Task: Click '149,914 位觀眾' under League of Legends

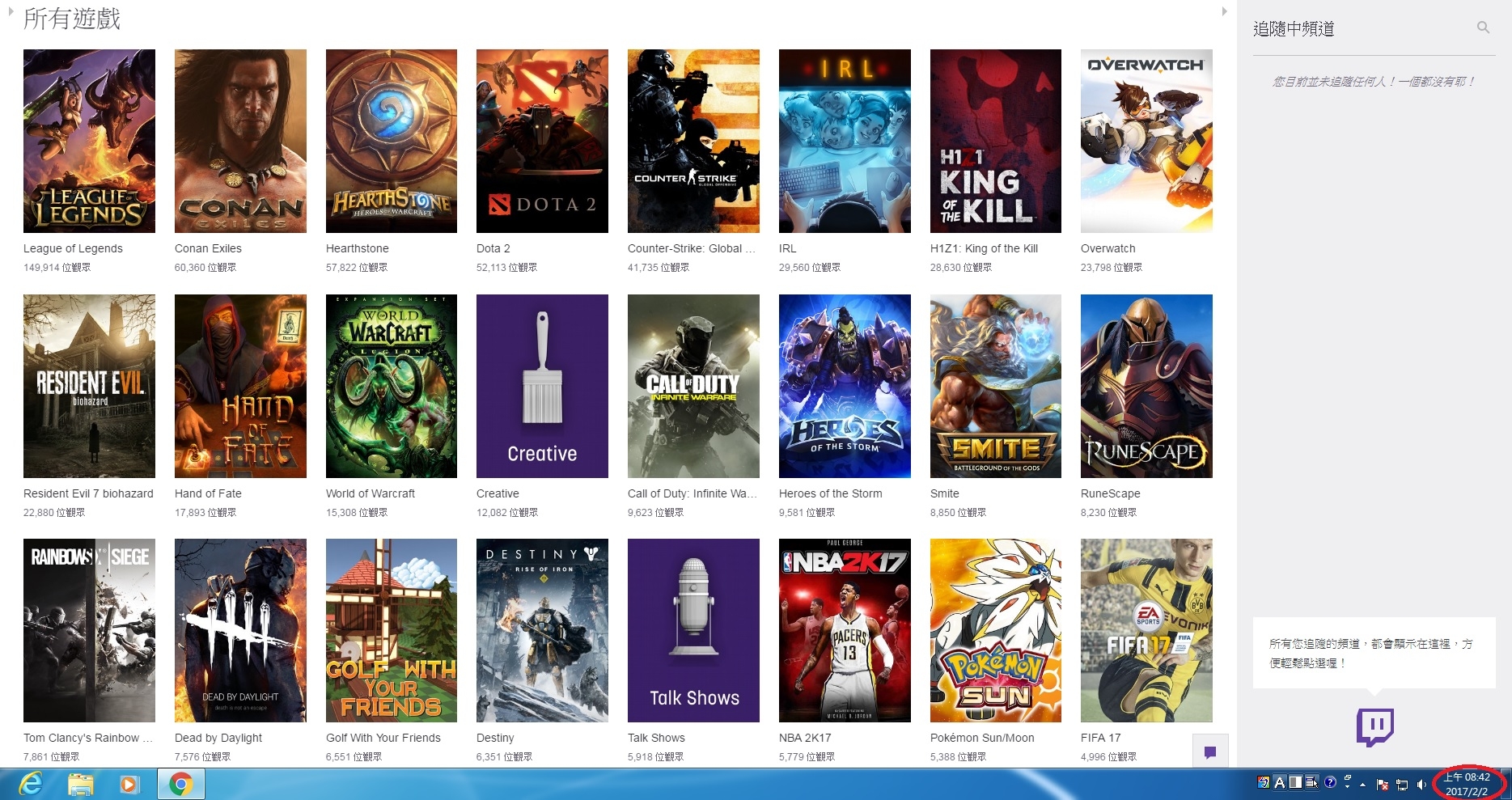Action: (x=57, y=267)
